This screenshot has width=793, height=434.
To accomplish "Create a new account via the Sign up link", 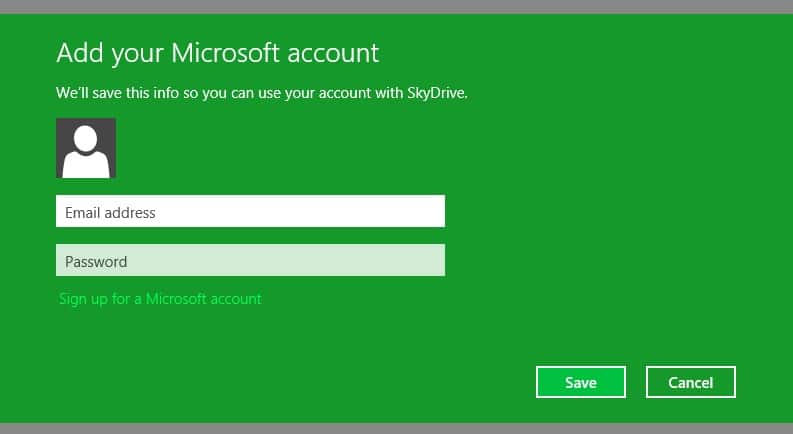I will tap(160, 299).
